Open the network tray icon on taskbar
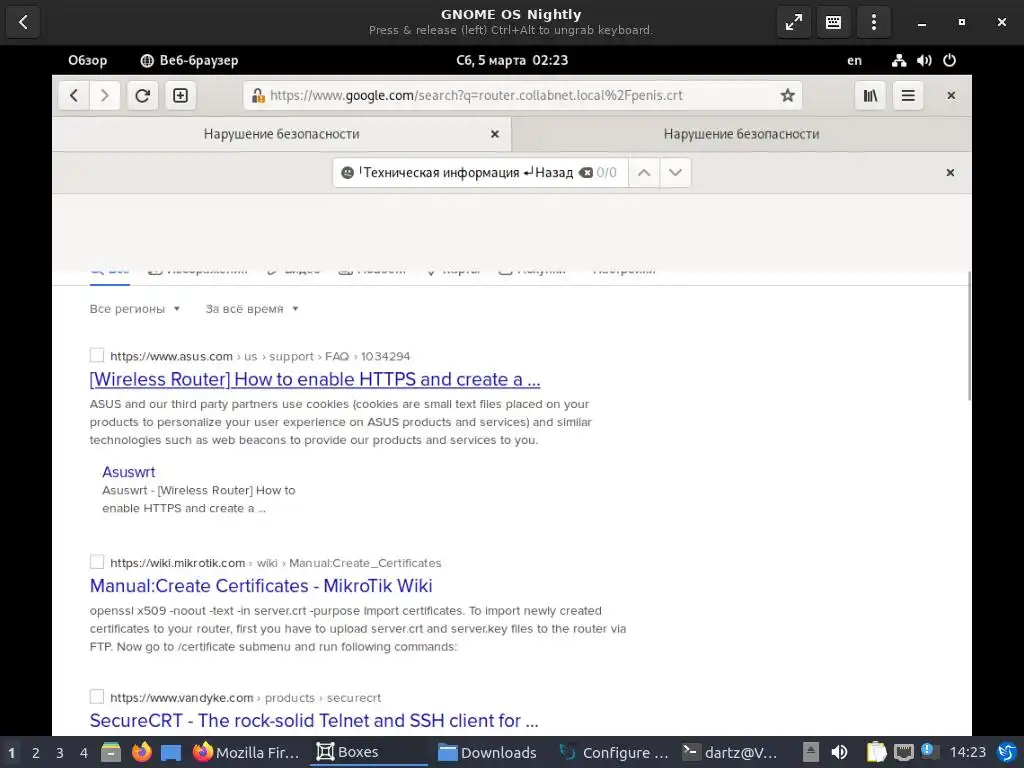This screenshot has width=1024, height=768. click(x=904, y=752)
